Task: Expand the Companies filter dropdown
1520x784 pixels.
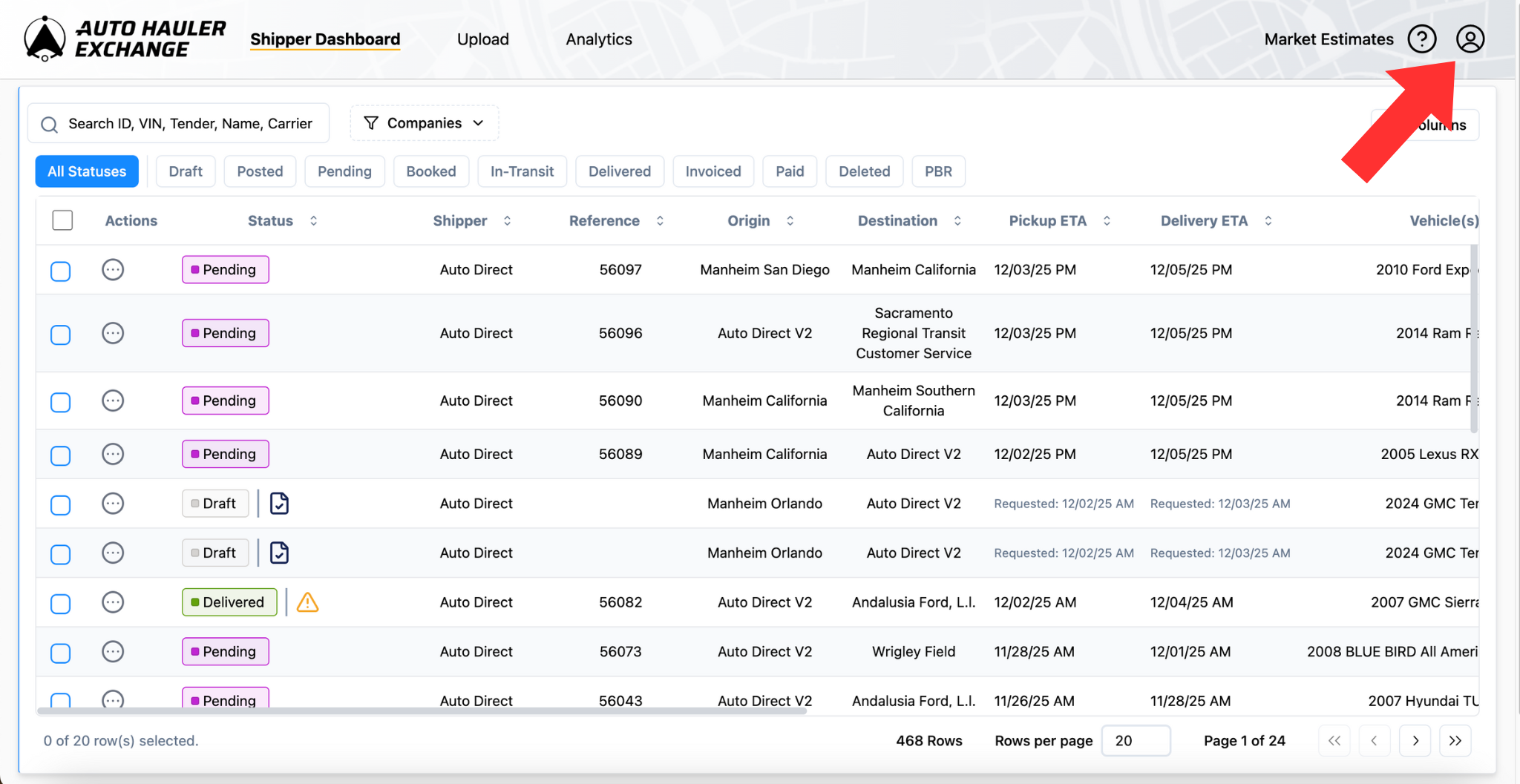Action: point(424,123)
